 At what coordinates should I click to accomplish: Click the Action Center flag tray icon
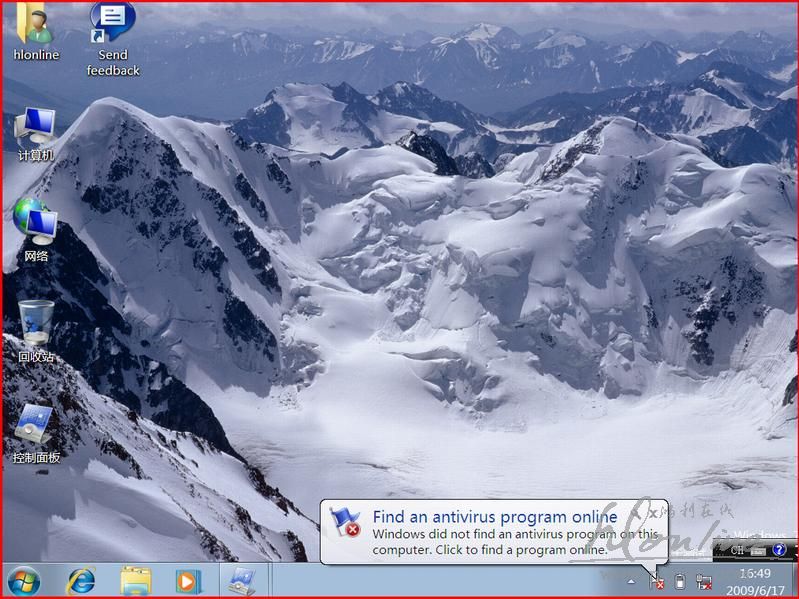click(656, 581)
